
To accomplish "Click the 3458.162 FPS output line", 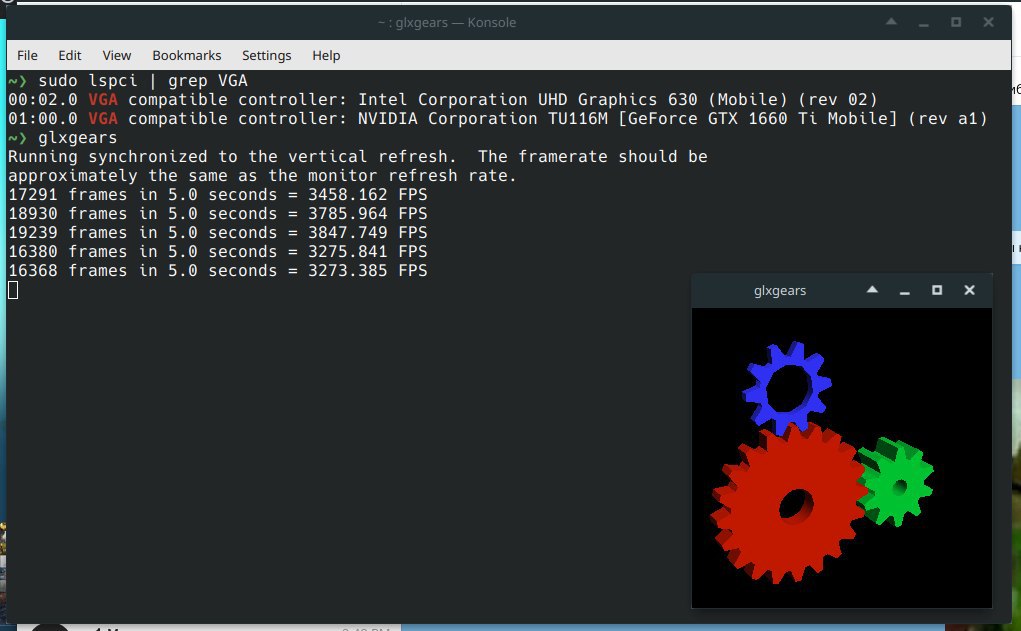I will tap(217, 194).
